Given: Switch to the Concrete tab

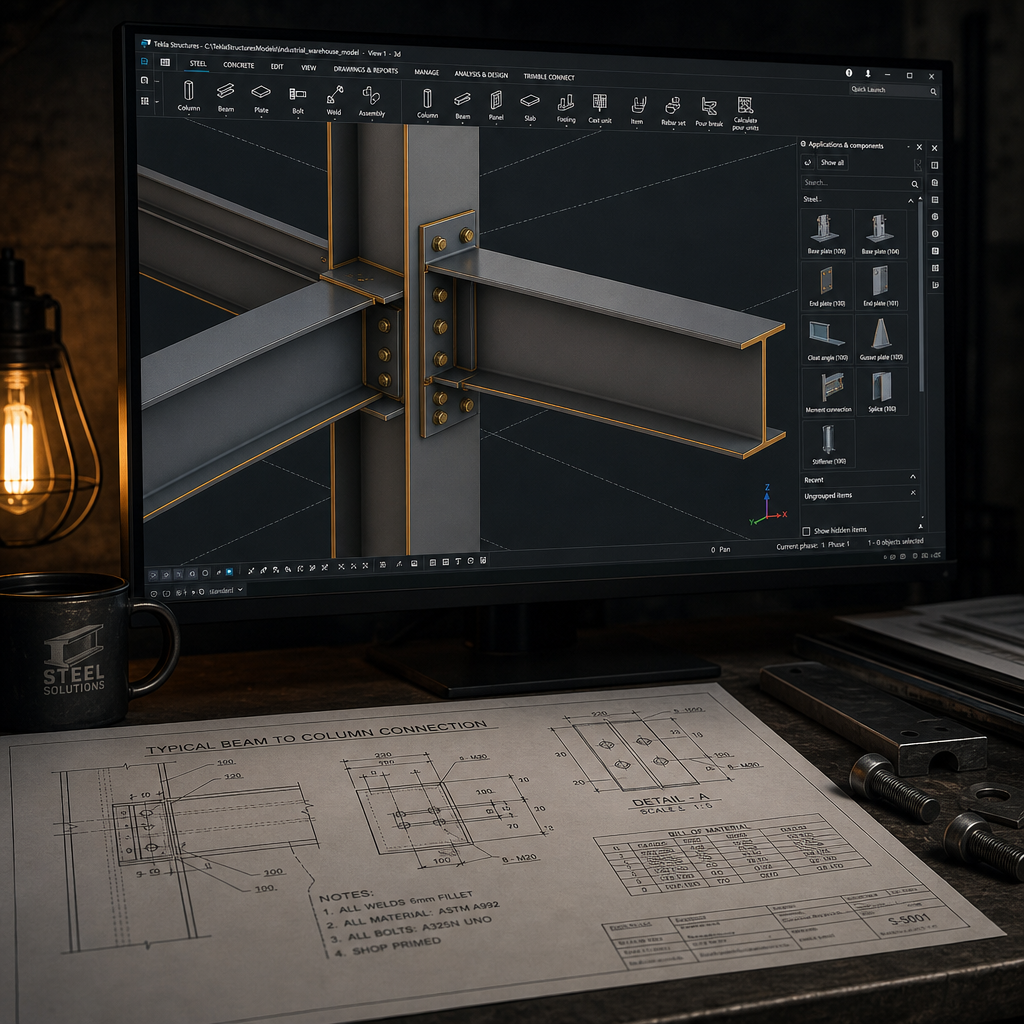Looking at the screenshot, I should 238,65.
